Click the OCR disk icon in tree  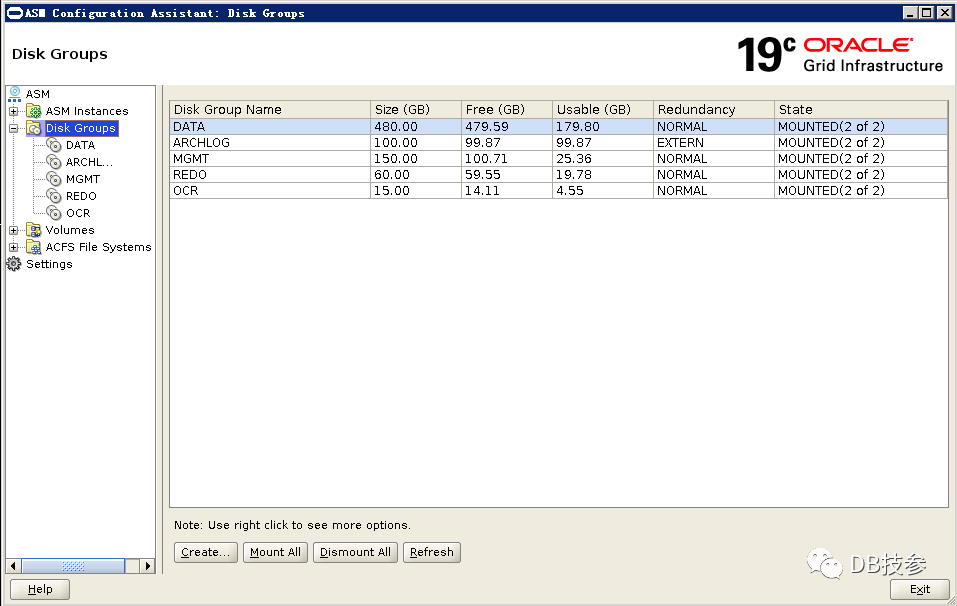[x=54, y=213]
